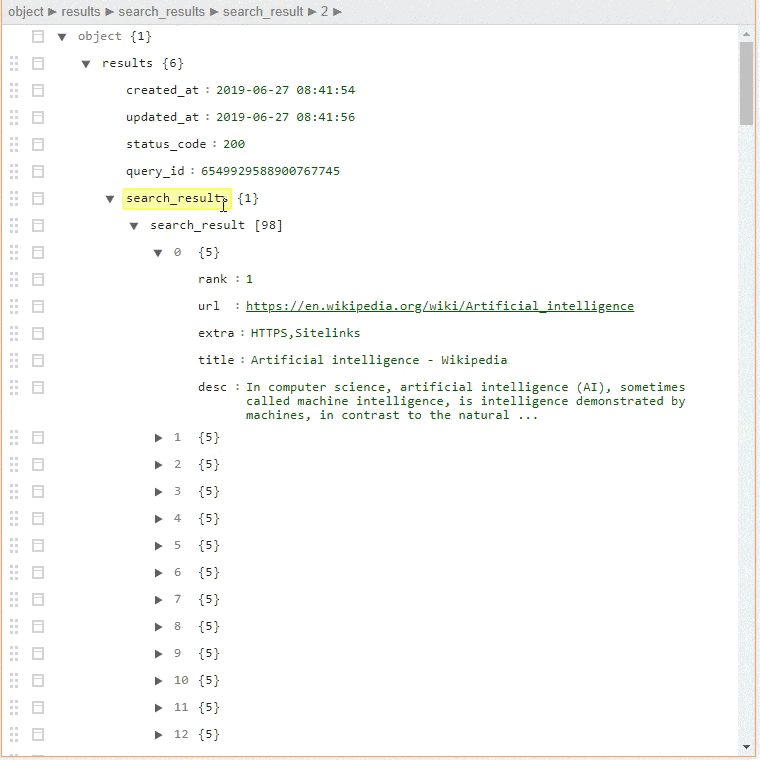Click the drag handle beside query_id

[x=14, y=171]
